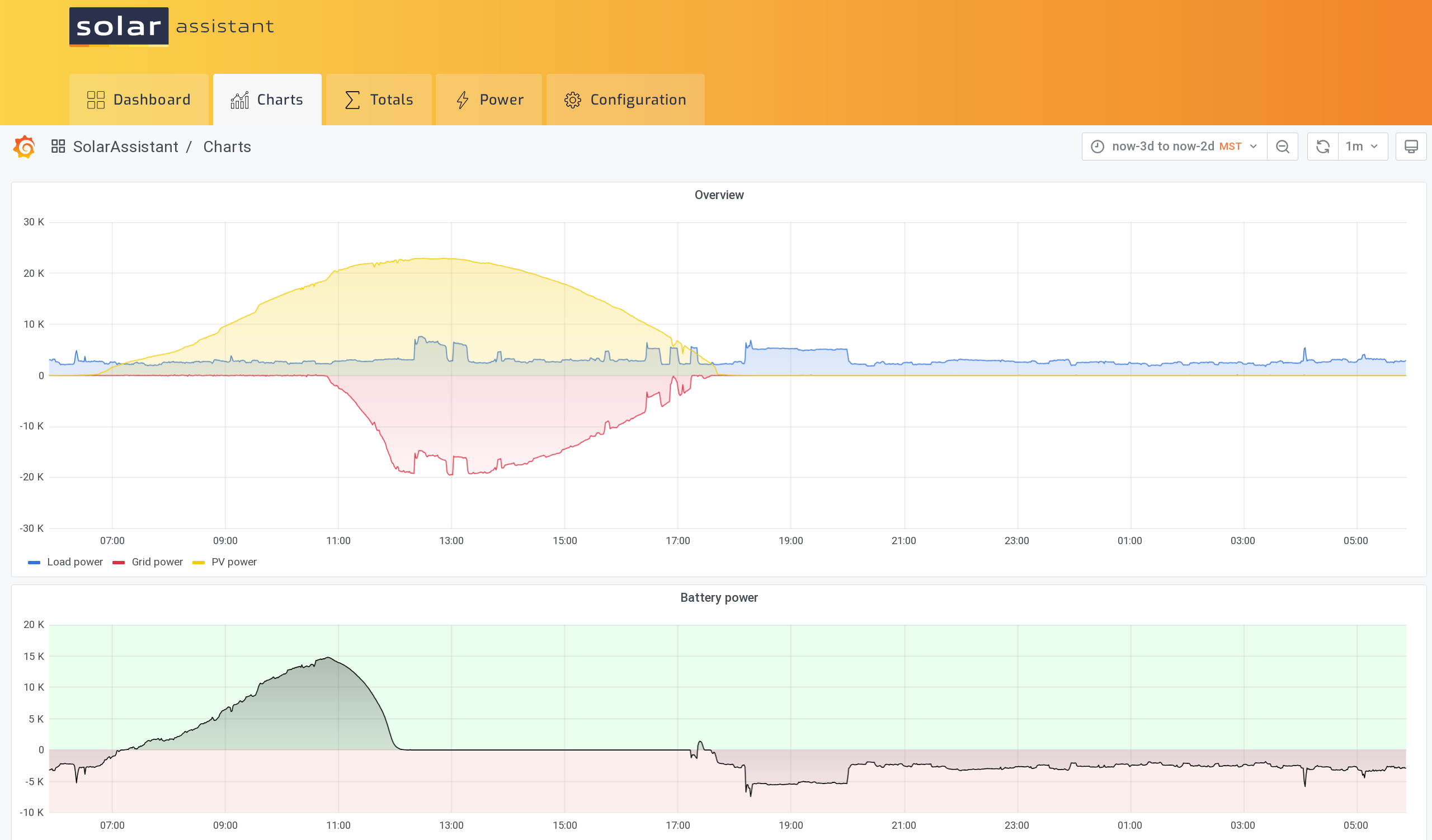The image size is (1432, 840).
Task: Click the Charts breadcrumb link
Action: [x=227, y=147]
